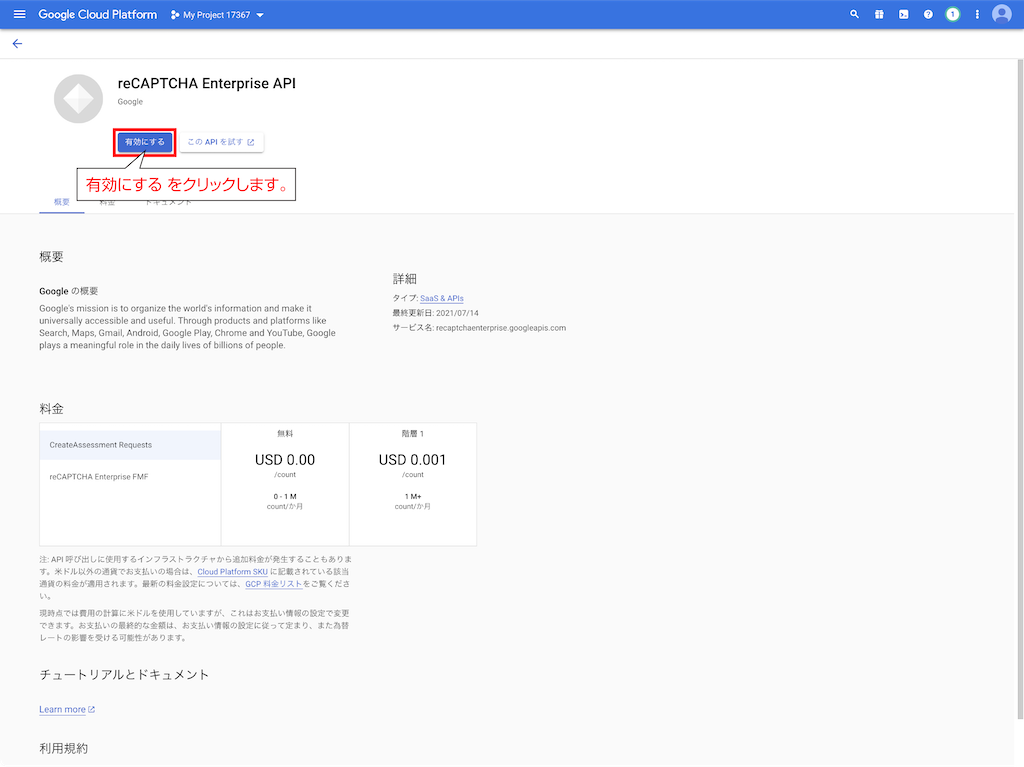Select CreateAssessment Requests pricing row
This screenshot has height=767, width=1024.
(130, 445)
